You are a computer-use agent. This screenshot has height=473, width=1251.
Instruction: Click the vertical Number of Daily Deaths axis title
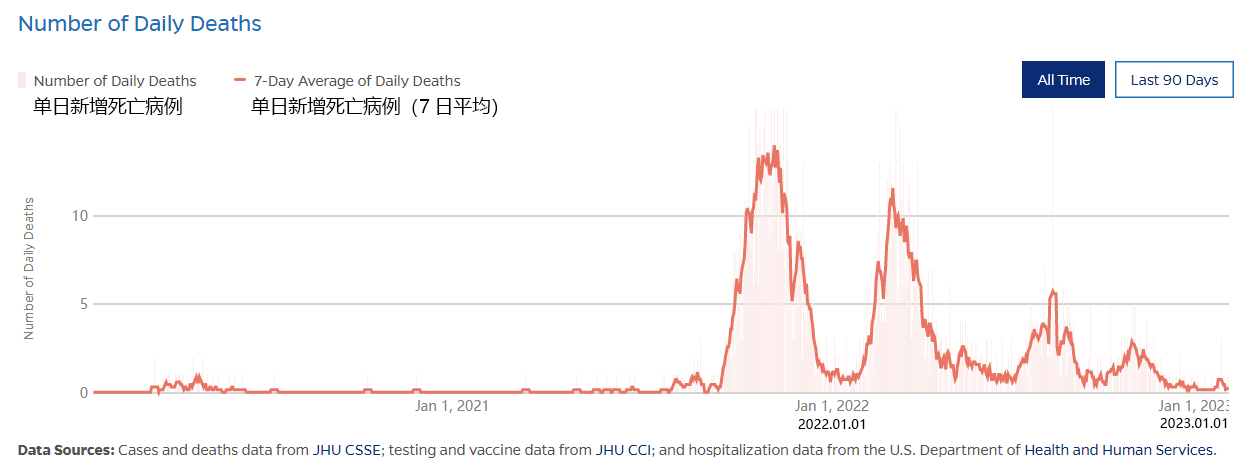tap(29, 268)
